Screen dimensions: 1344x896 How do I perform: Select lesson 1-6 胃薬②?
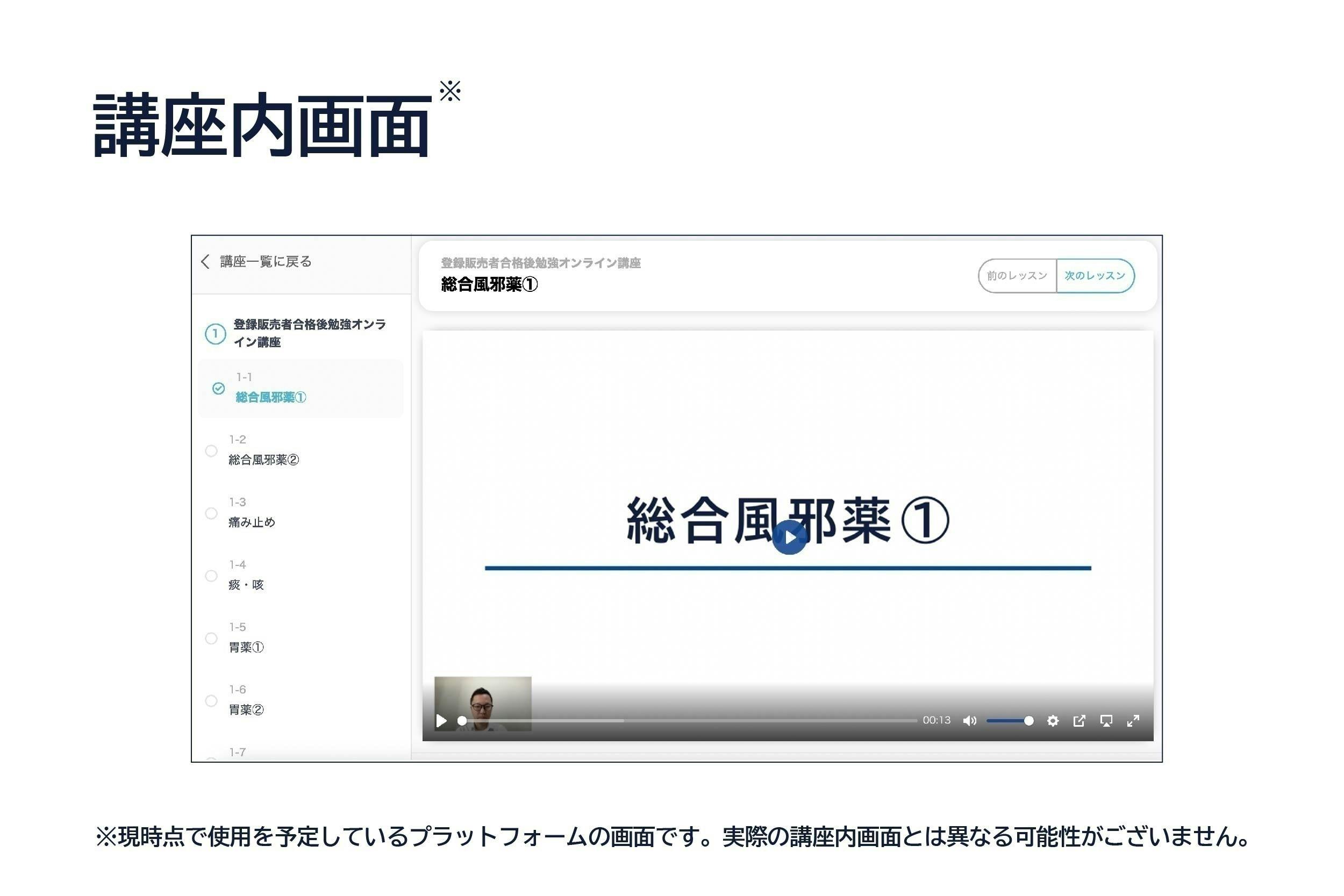point(246,709)
